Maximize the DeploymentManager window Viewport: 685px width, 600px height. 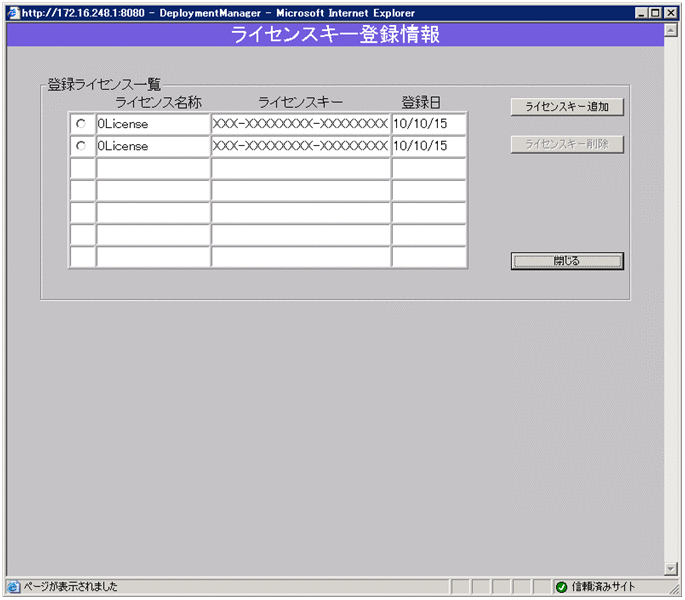[x=655, y=13]
